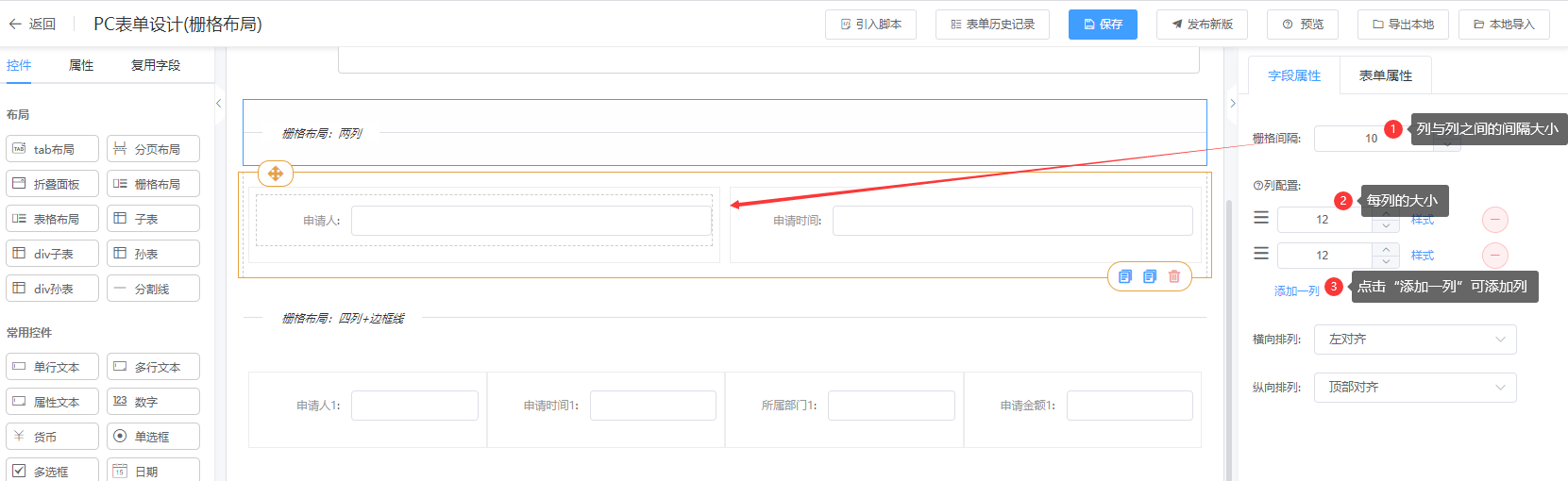Click the canvas vertical scrollbar
The image size is (1568, 481).
1229,340
